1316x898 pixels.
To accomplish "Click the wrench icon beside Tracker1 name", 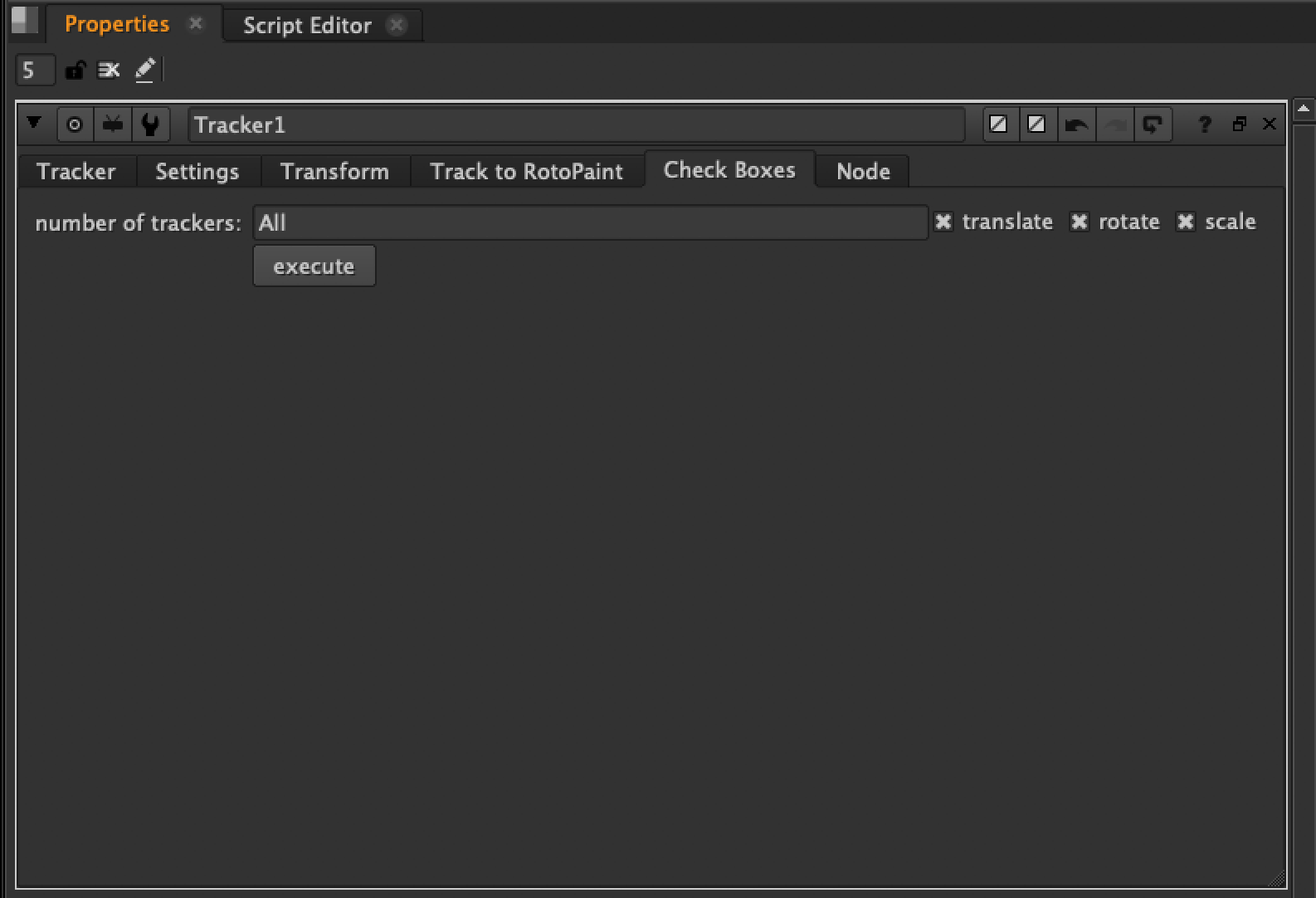I will (x=150, y=125).
